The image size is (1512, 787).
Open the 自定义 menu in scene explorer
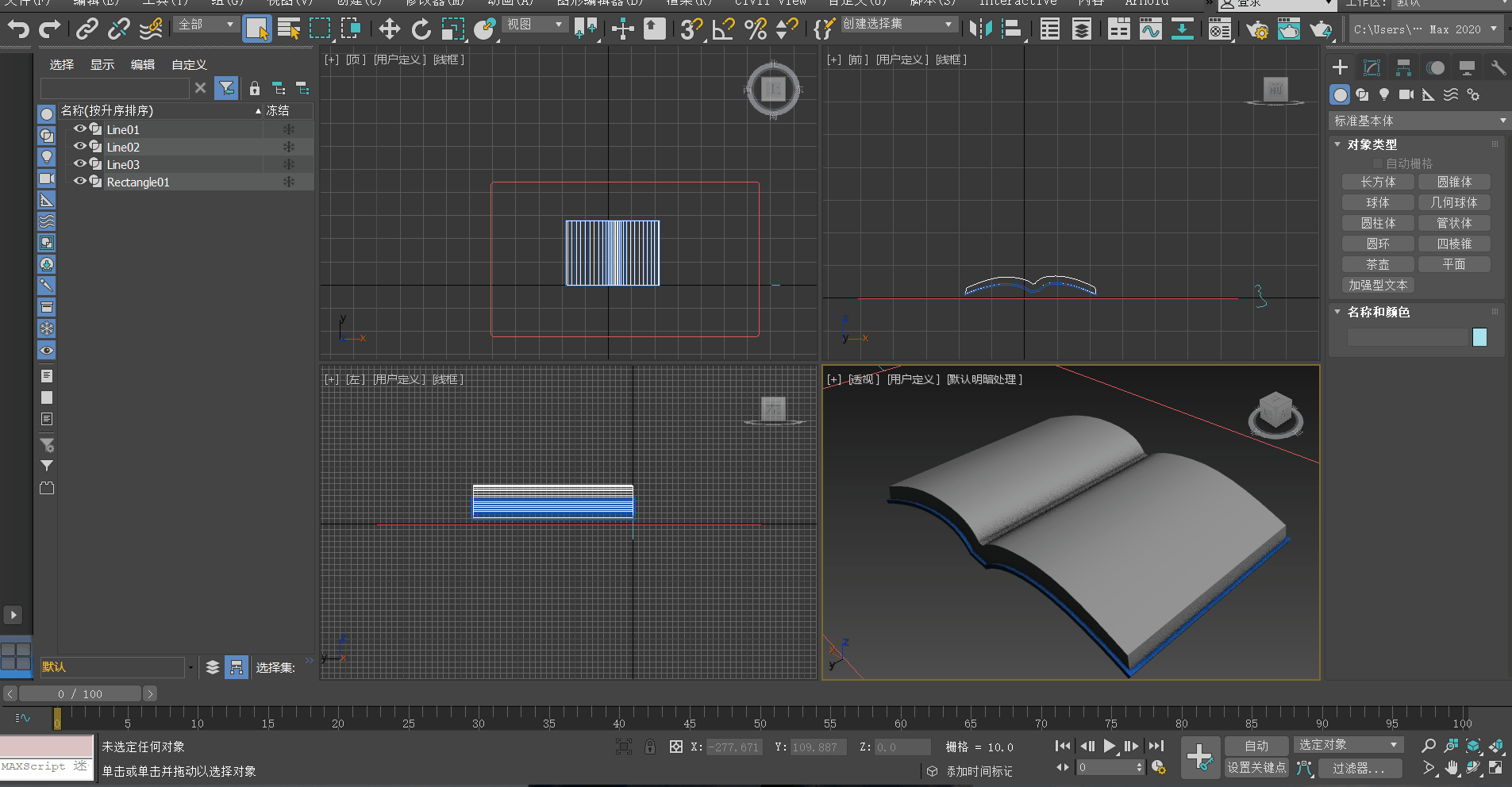click(189, 65)
